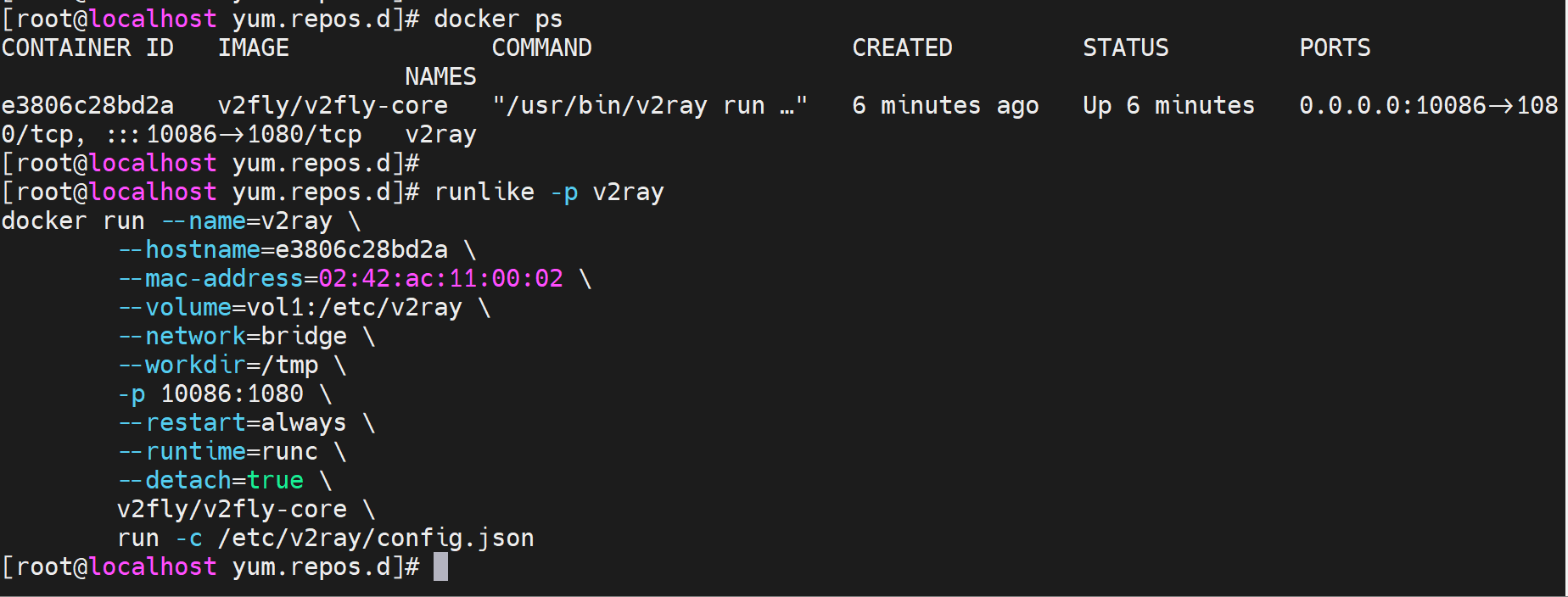
Task: Click the IMAGE column header
Action: click(253, 48)
